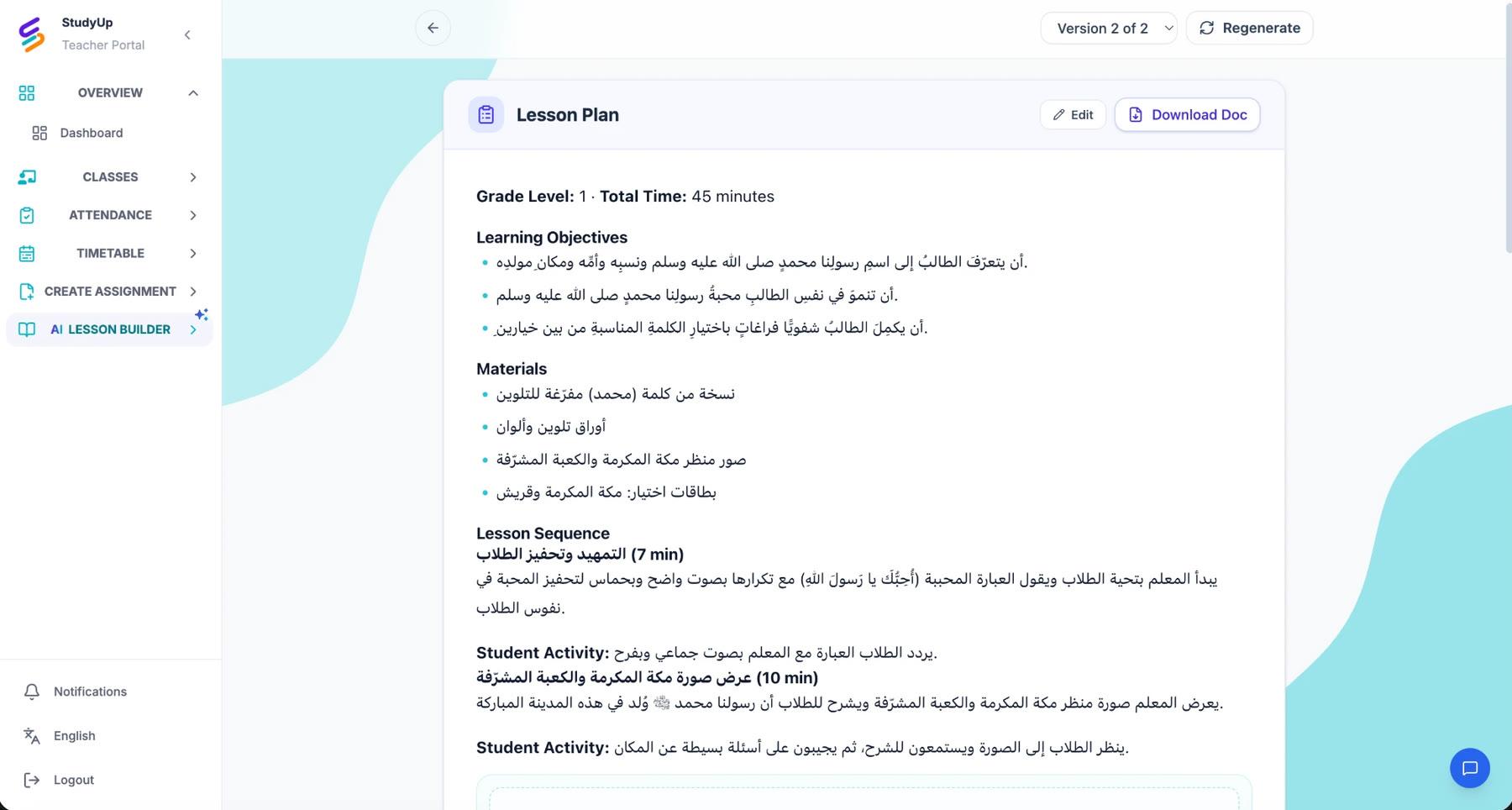Go back using the arrow button
Screen dimensions: 1512x810
point(433,28)
